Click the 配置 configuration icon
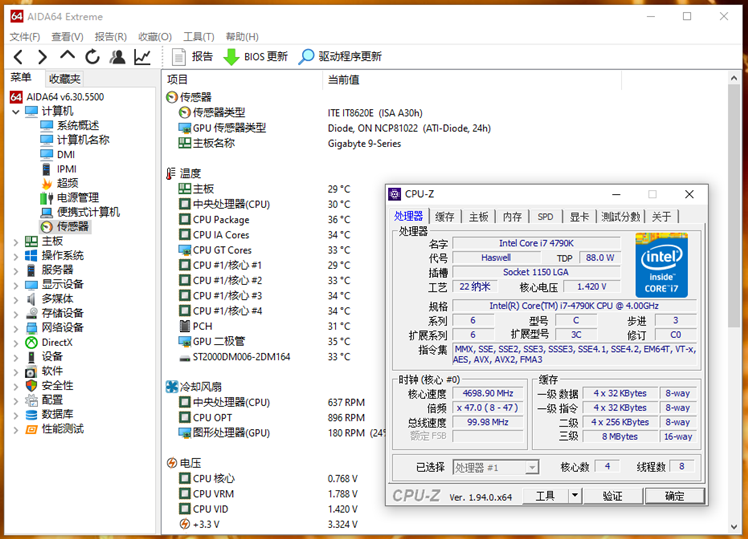748x539 pixels. (x=31, y=400)
